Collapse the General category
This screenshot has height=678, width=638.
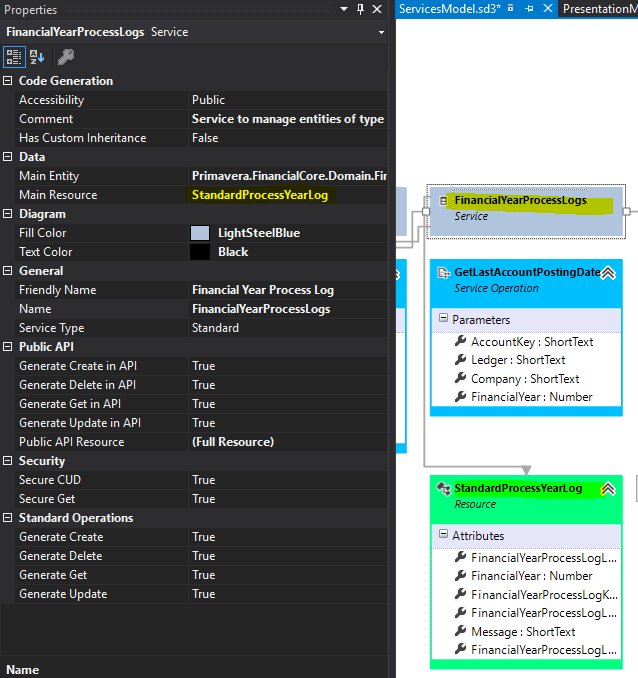coord(8,271)
